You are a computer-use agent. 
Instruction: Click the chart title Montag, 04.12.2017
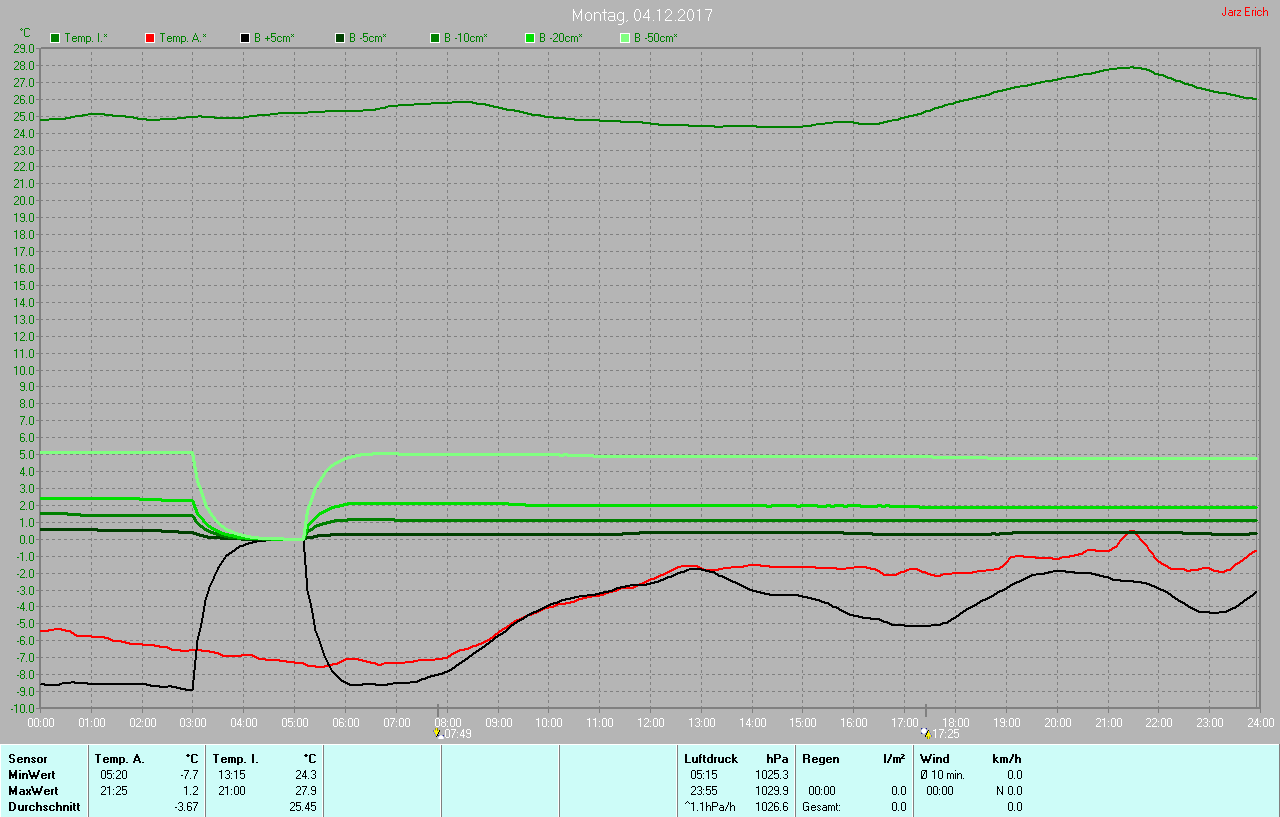tap(642, 16)
